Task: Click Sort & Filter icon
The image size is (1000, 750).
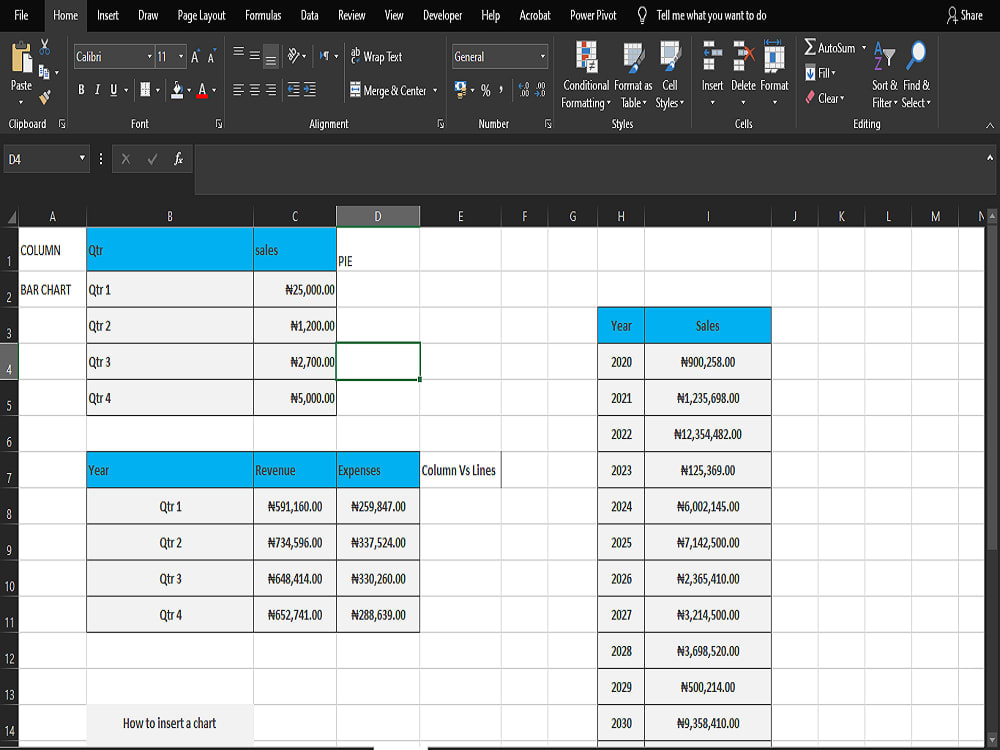Action: coord(885,56)
